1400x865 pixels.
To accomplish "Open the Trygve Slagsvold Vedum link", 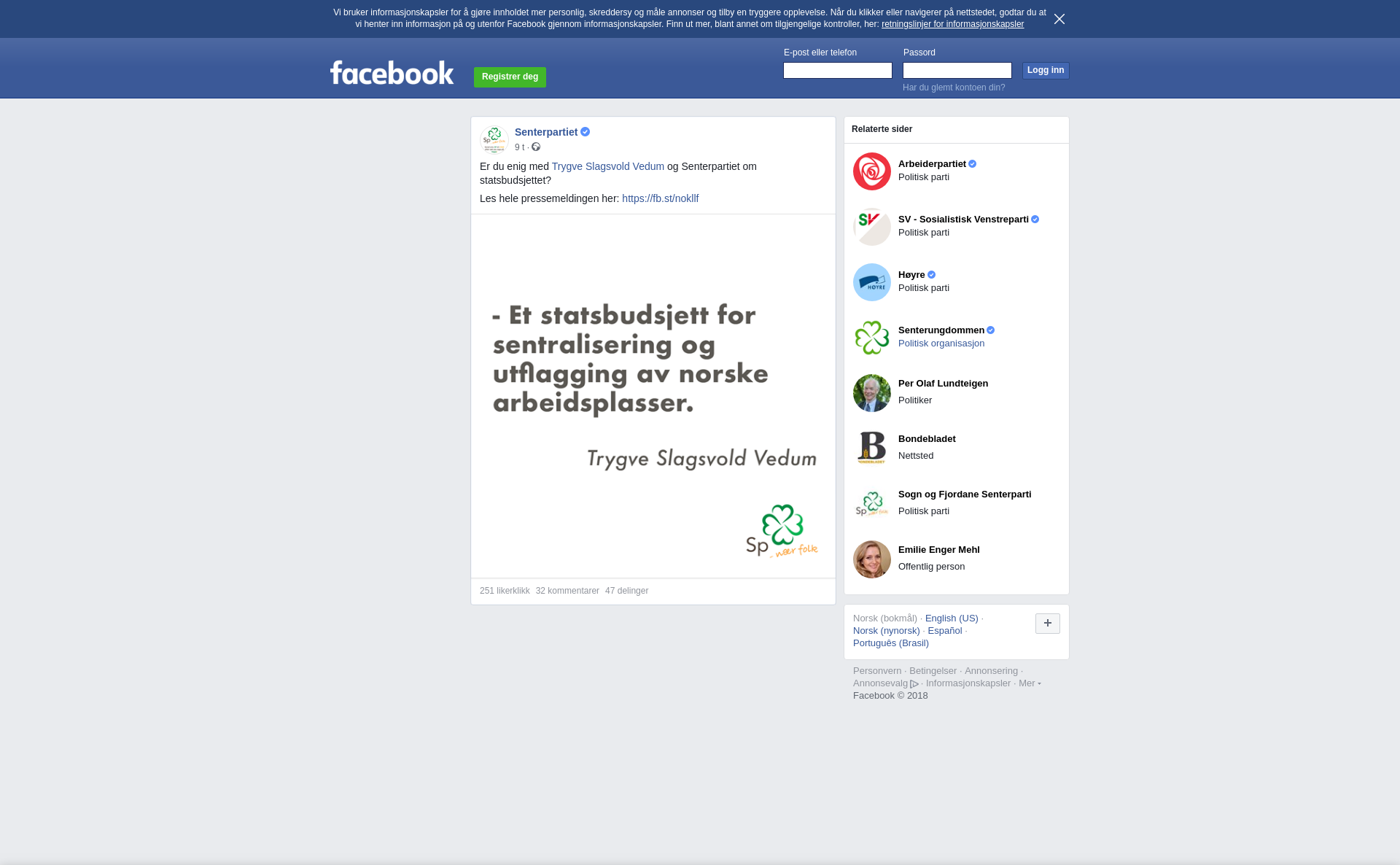I will 608,166.
